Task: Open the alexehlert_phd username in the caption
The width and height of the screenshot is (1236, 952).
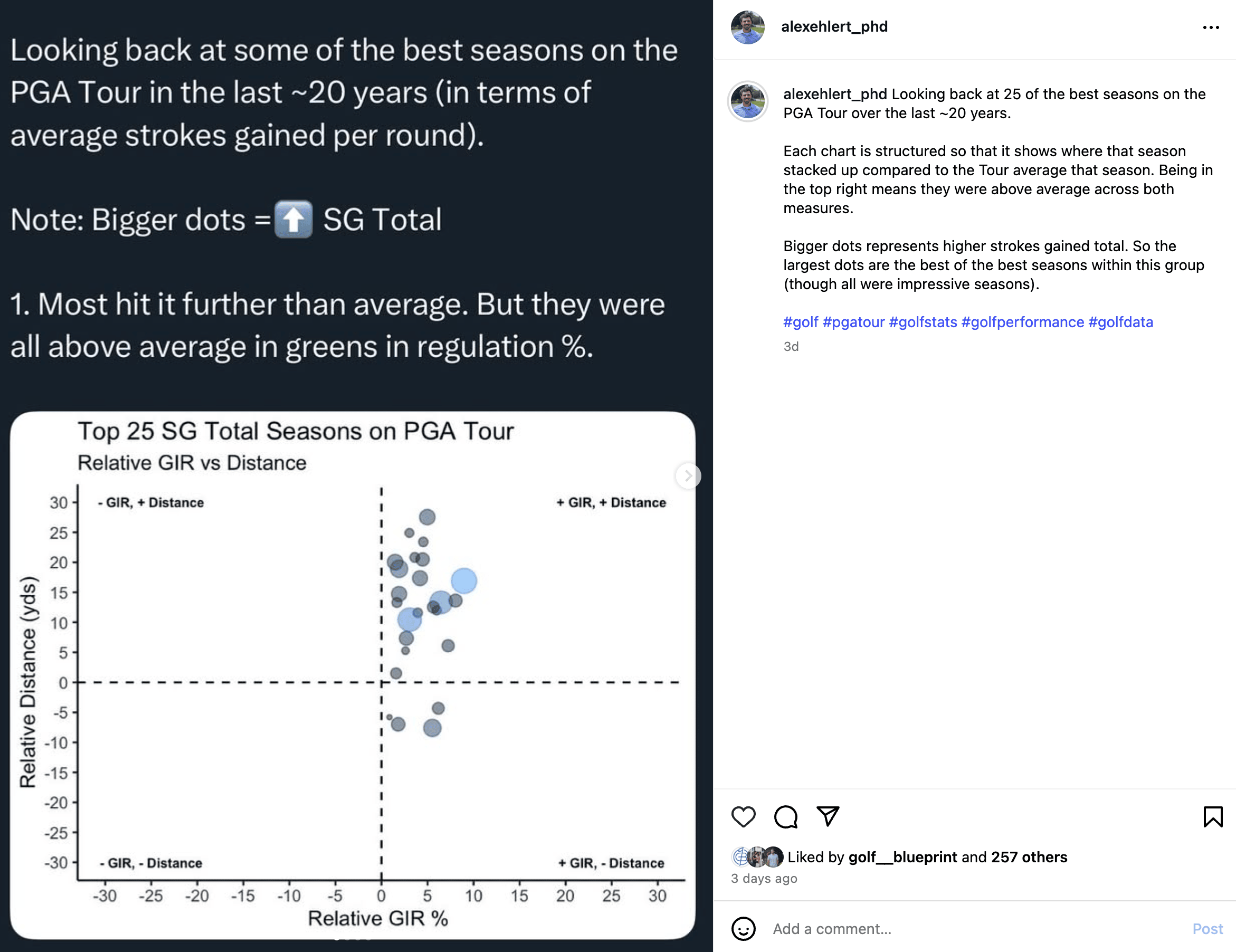Action: [835, 94]
